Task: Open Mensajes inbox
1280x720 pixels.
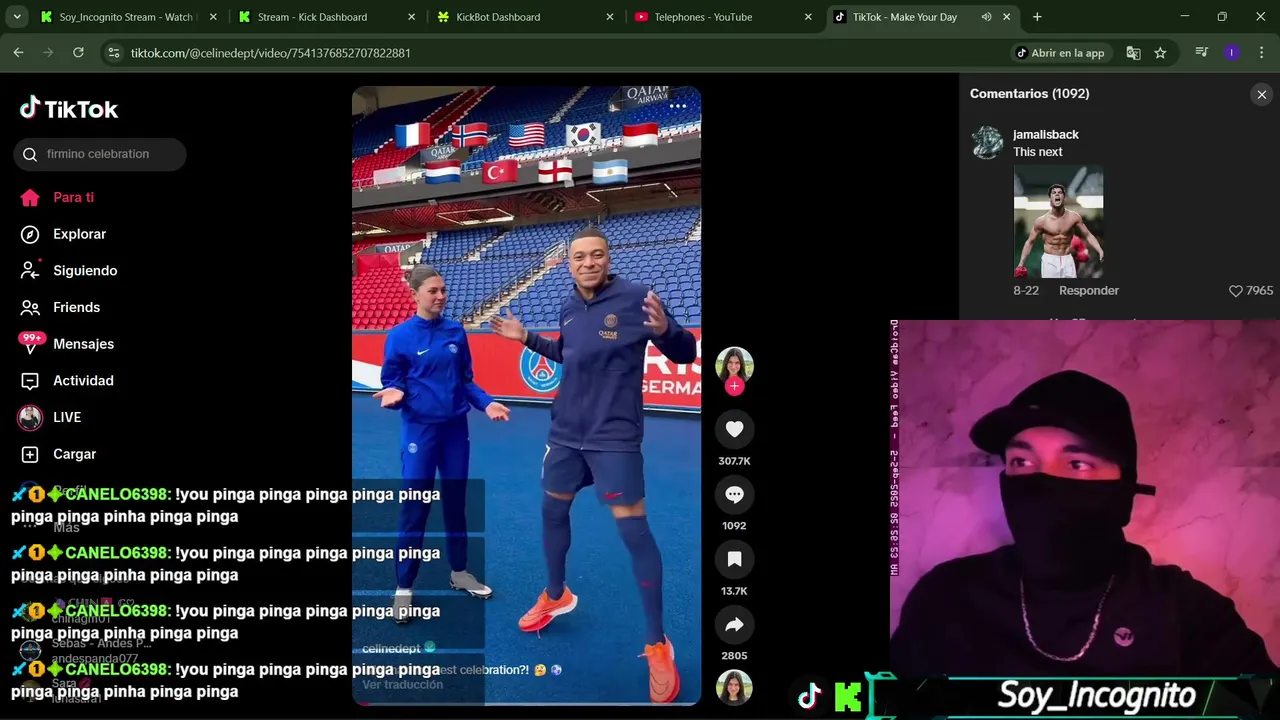Action: [83, 344]
